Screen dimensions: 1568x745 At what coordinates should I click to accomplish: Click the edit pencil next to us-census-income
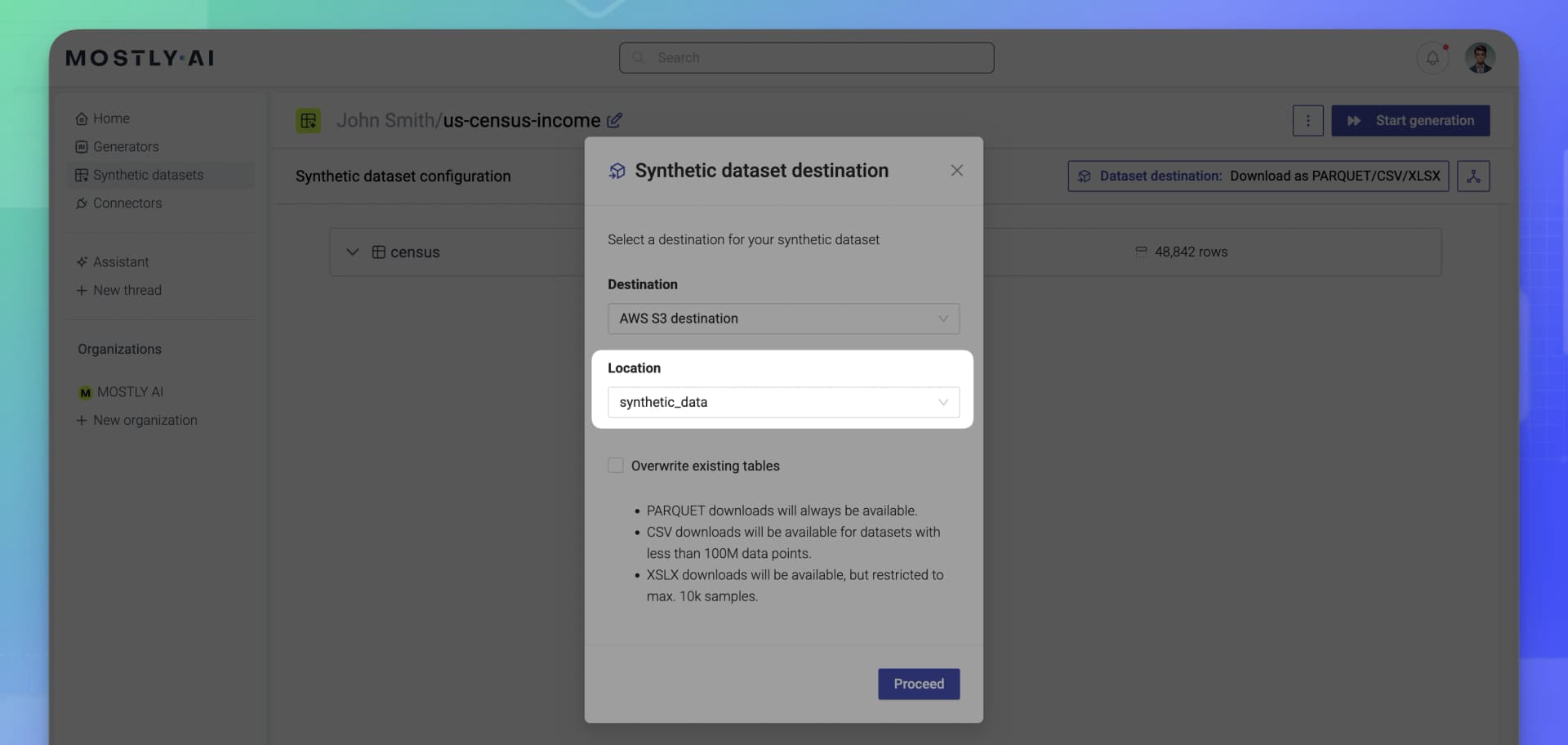[614, 120]
